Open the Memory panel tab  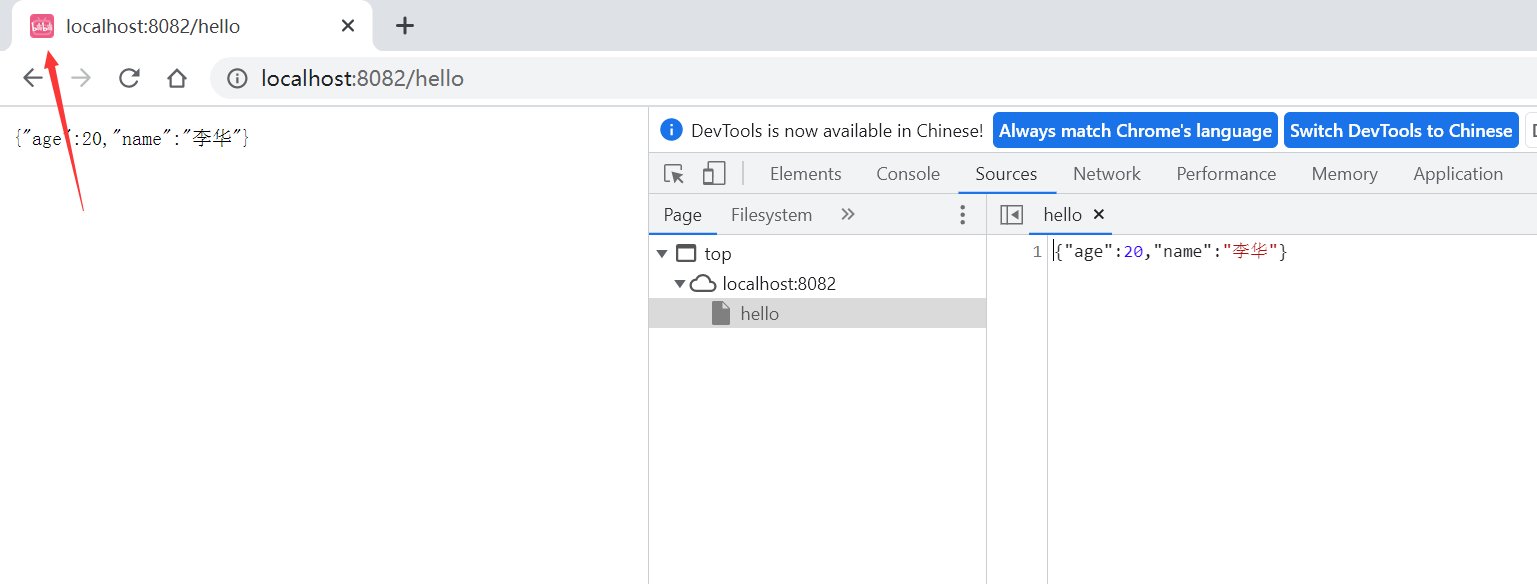click(1344, 174)
